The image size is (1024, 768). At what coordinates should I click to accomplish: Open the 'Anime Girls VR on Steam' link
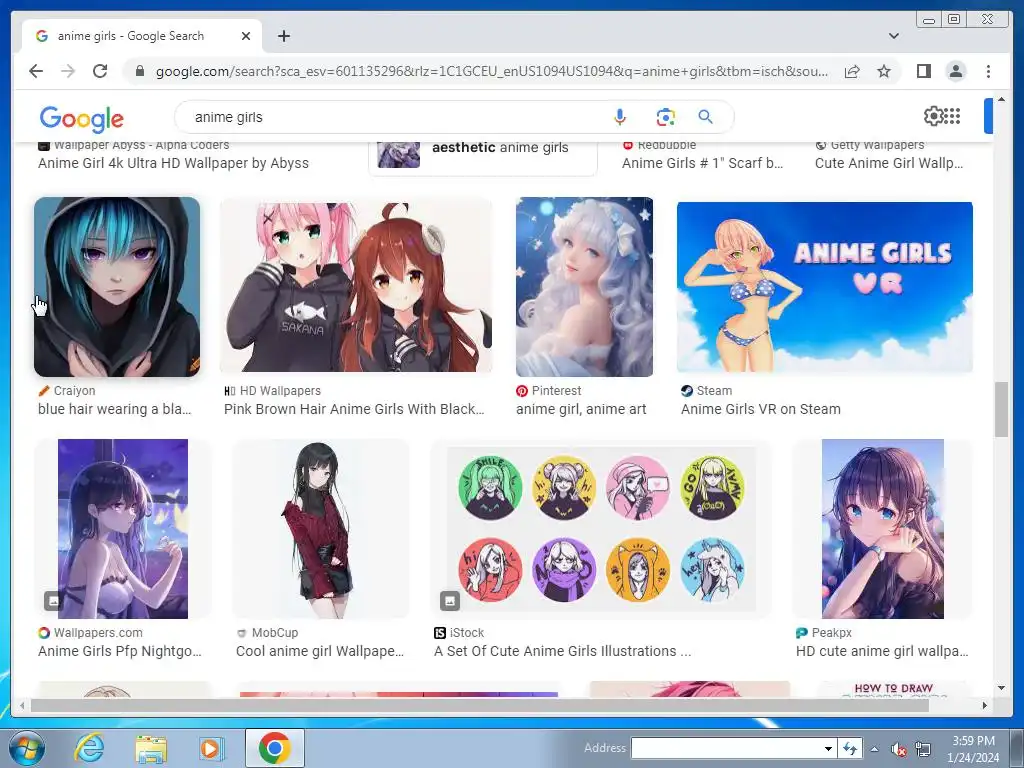point(761,409)
